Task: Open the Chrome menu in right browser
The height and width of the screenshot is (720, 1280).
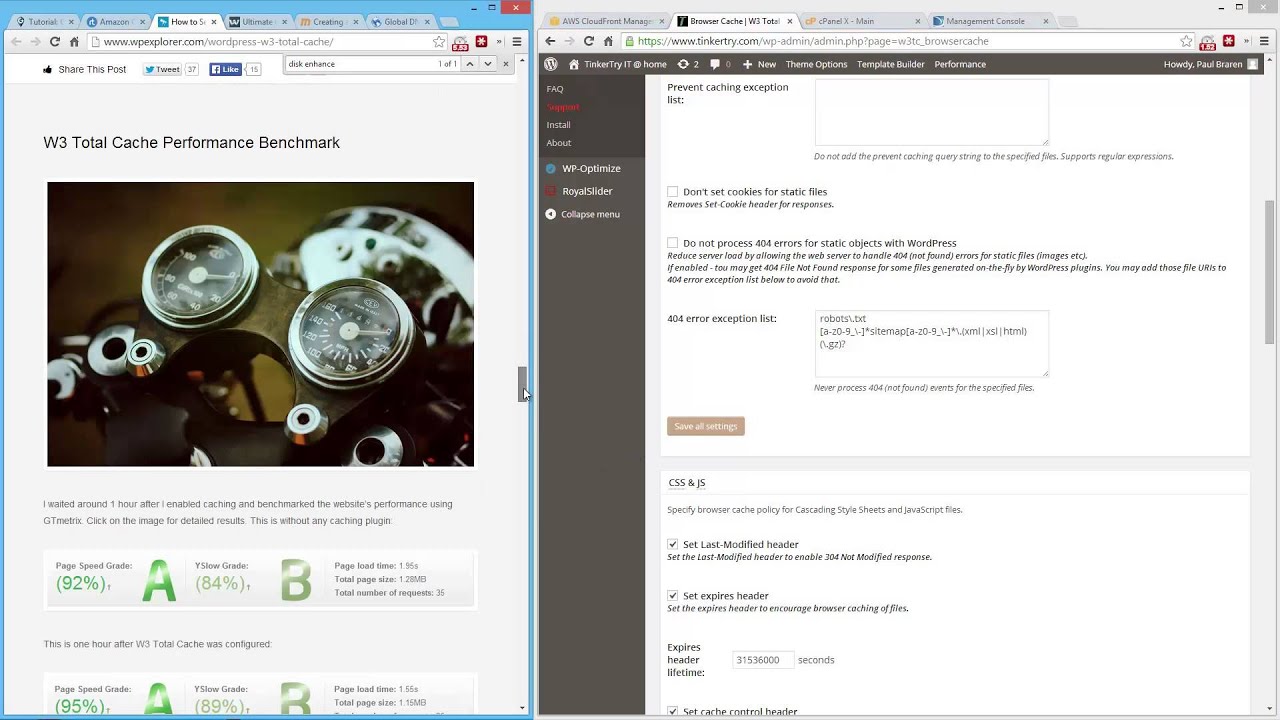Action: pos(1264,42)
